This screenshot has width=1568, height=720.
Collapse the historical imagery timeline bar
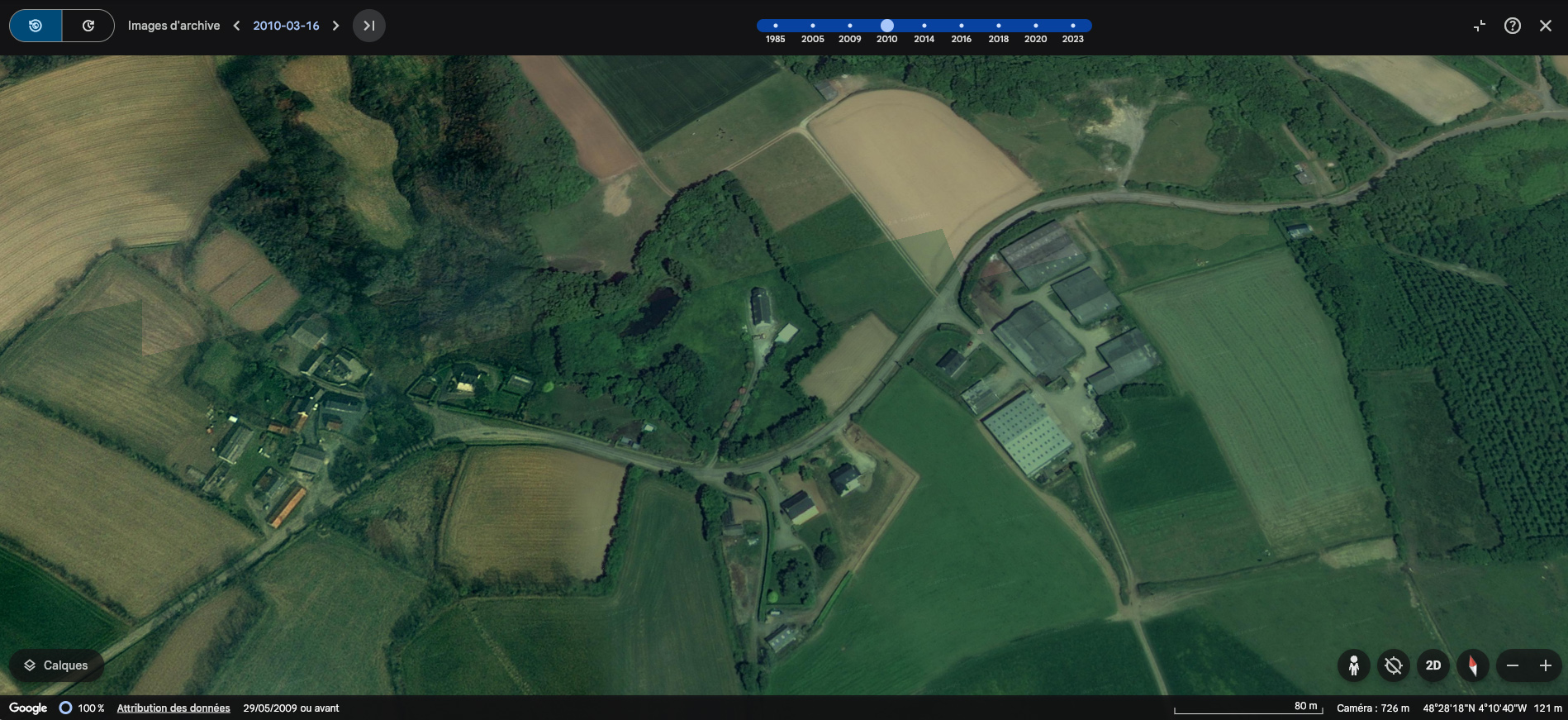click(1479, 26)
